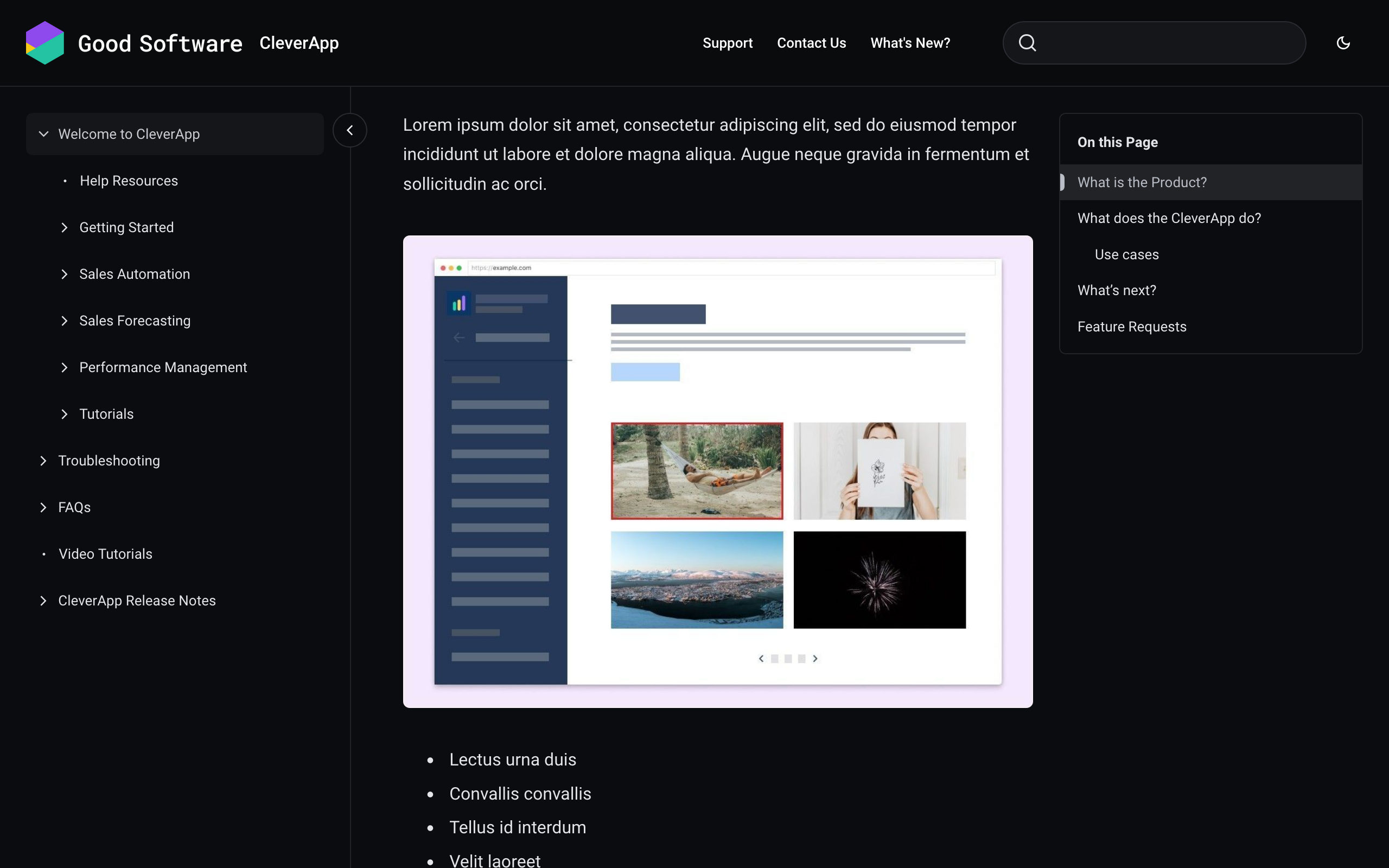The width and height of the screenshot is (1389, 868).
Task: Click inside the search input field
Action: coord(1154,42)
